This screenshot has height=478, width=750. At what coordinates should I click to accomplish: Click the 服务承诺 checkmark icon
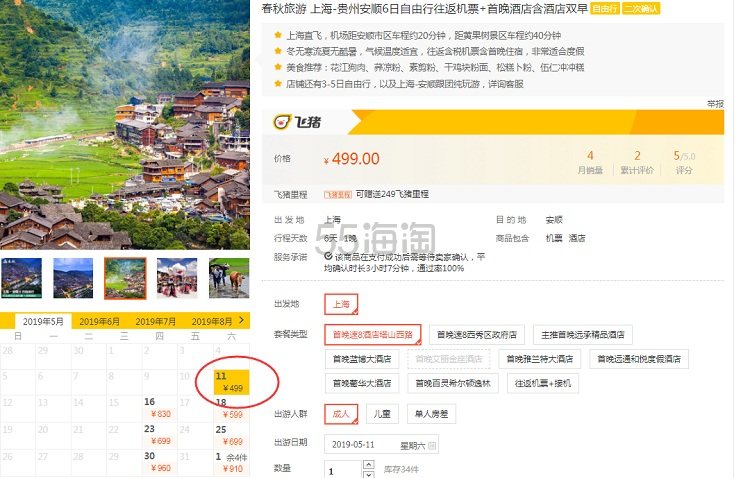tap(328, 256)
